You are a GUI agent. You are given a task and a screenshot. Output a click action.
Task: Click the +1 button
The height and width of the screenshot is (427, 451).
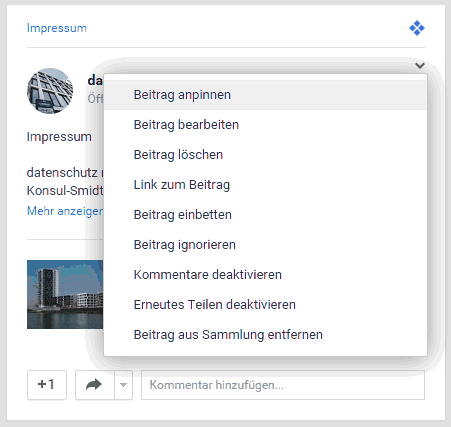coord(47,385)
